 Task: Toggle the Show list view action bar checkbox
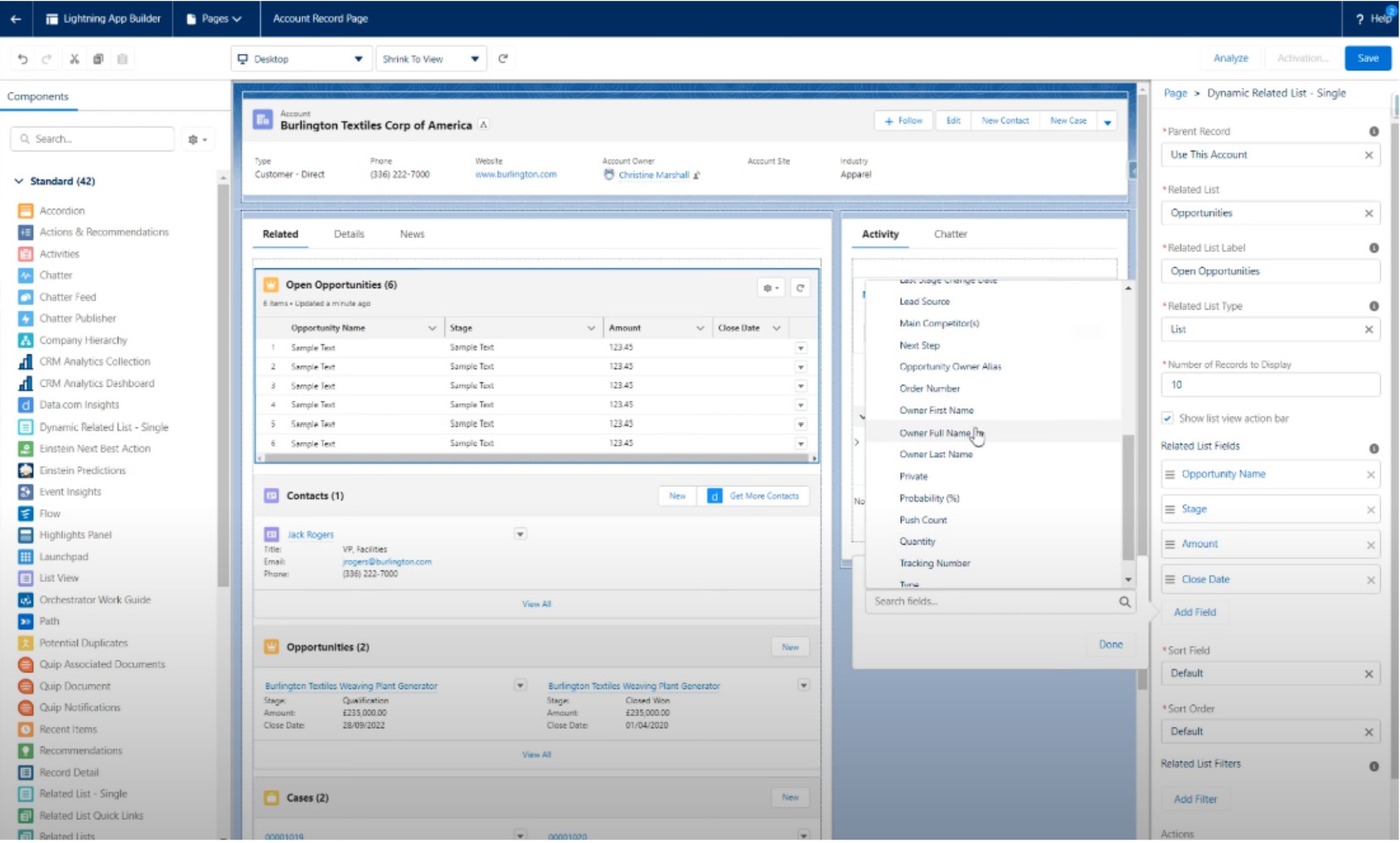[1168, 418]
